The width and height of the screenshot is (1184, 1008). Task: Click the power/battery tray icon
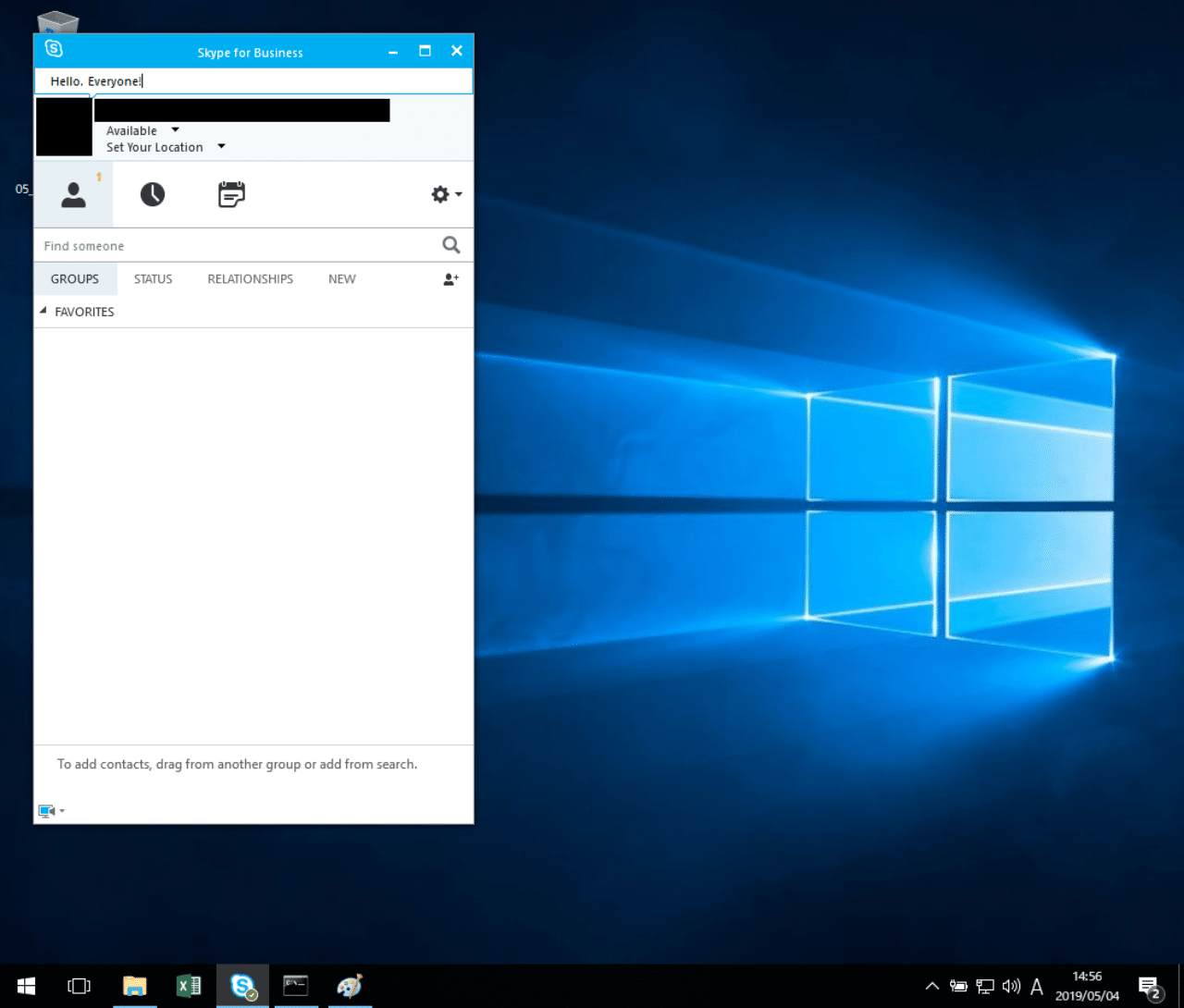tap(959, 987)
